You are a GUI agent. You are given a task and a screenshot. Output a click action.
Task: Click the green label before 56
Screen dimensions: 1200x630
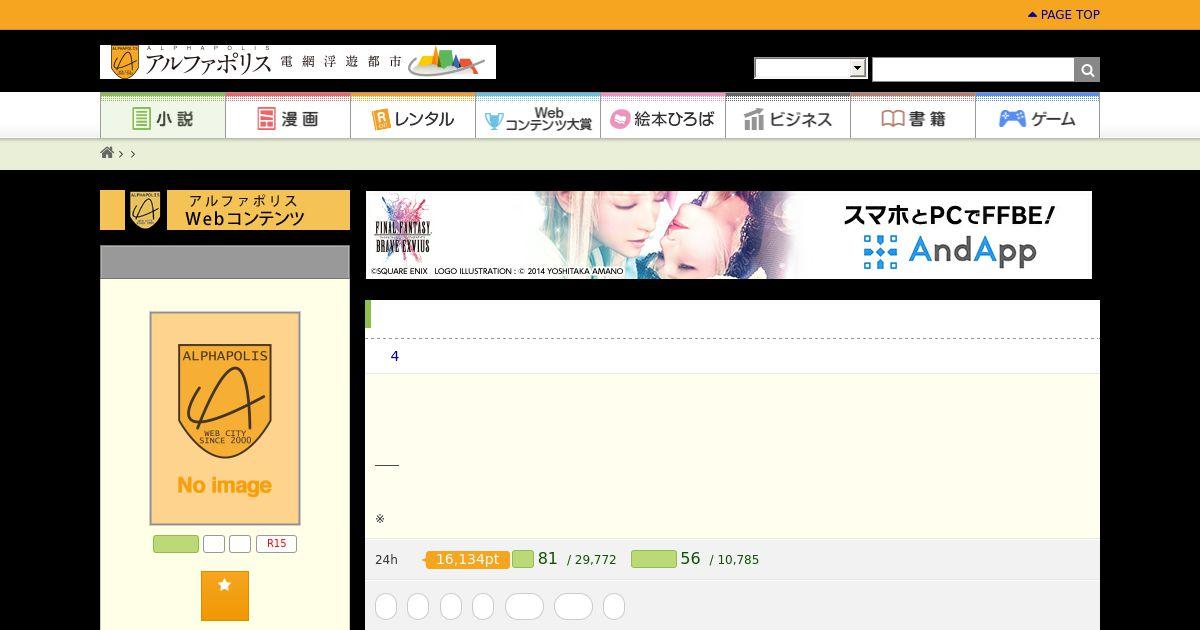tap(654, 559)
